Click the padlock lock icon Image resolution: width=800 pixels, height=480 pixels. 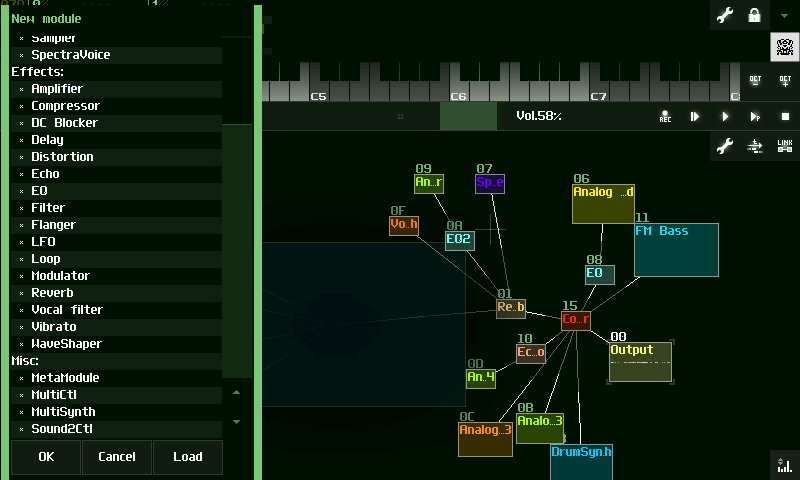754,16
